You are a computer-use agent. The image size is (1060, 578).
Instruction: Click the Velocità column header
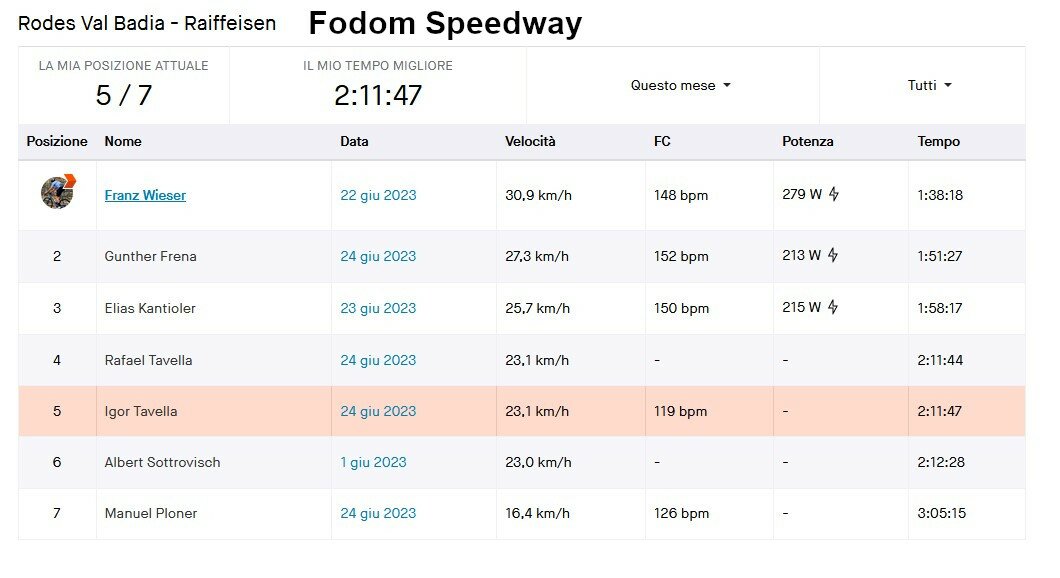pyautogui.click(x=530, y=141)
